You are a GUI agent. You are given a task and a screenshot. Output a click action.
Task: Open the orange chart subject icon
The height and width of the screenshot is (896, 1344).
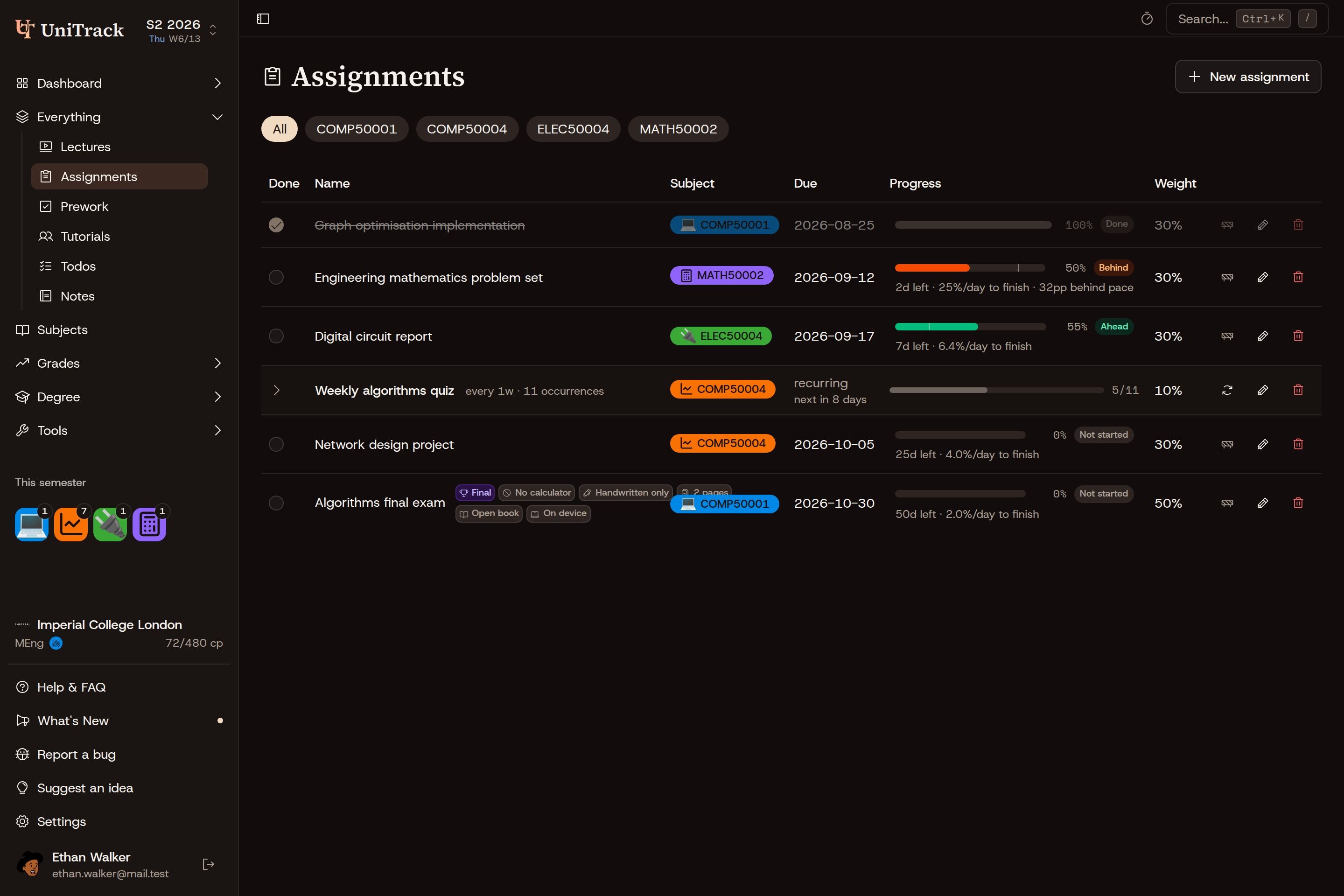tap(71, 524)
